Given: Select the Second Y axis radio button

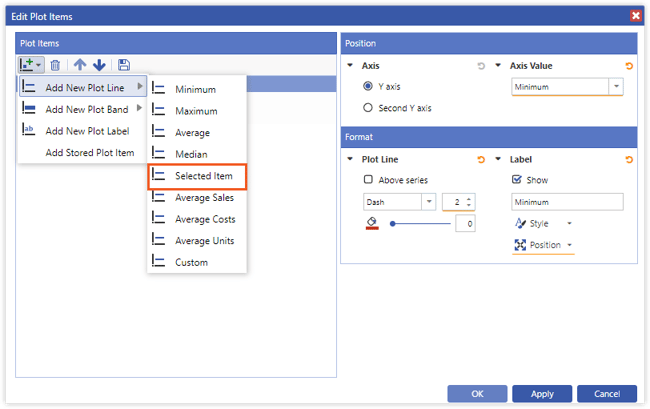Looking at the screenshot, I should pyautogui.click(x=368, y=108).
